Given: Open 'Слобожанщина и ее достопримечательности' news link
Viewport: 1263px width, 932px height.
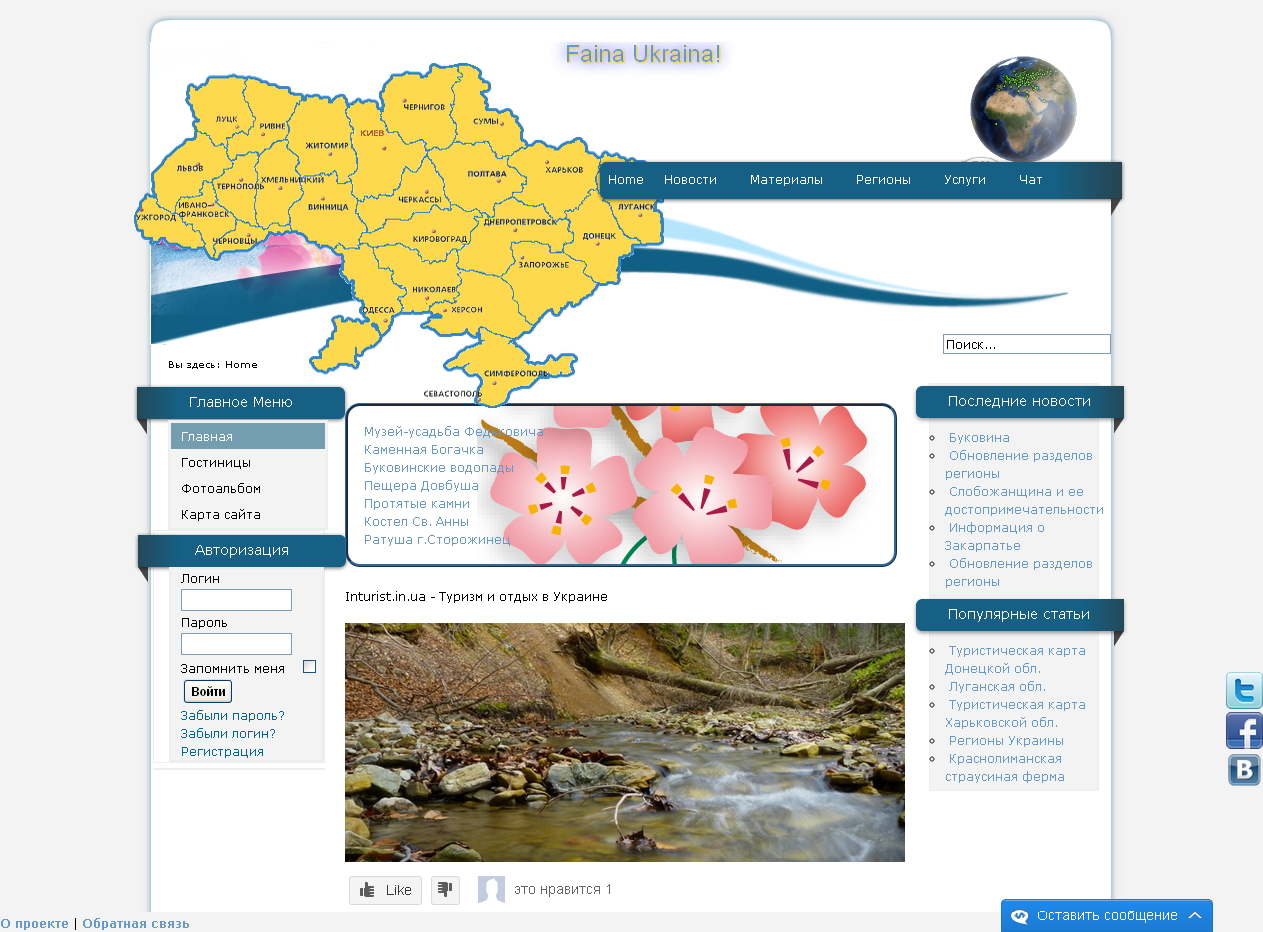Looking at the screenshot, I should 1024,501.
